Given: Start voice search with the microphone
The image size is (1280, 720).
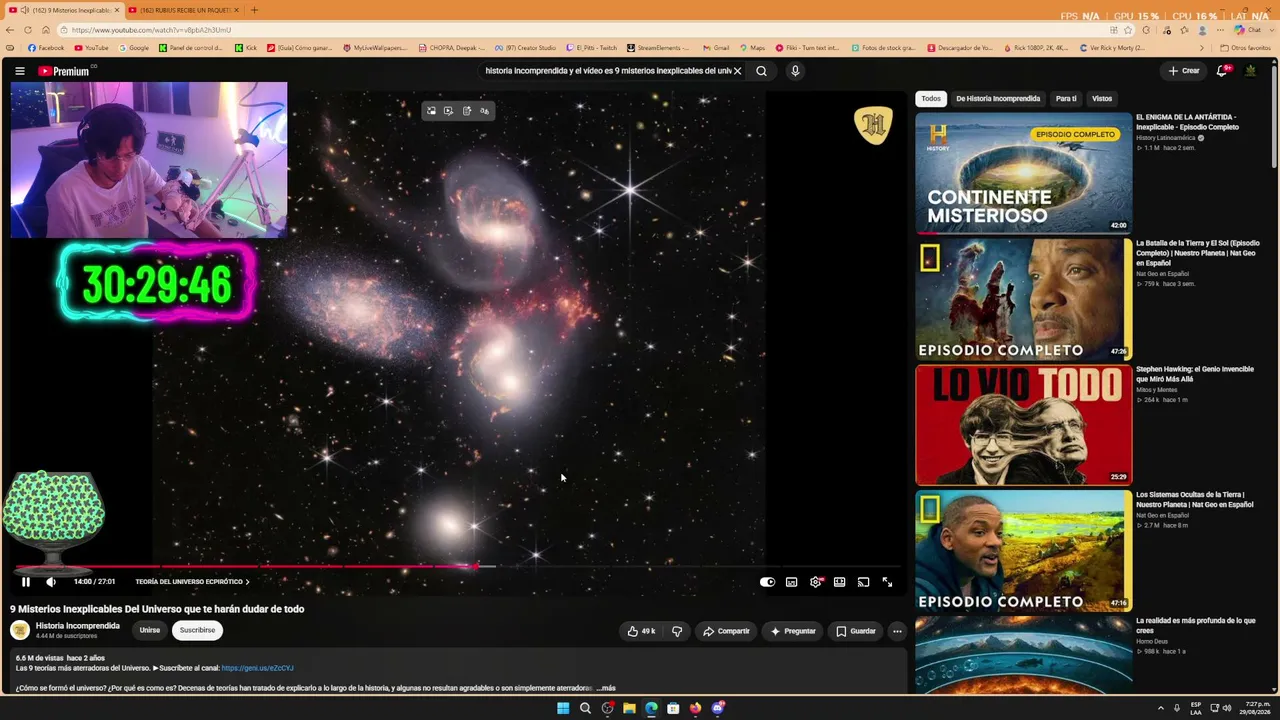Looking at the screenshot, I should tap(795, 71).
